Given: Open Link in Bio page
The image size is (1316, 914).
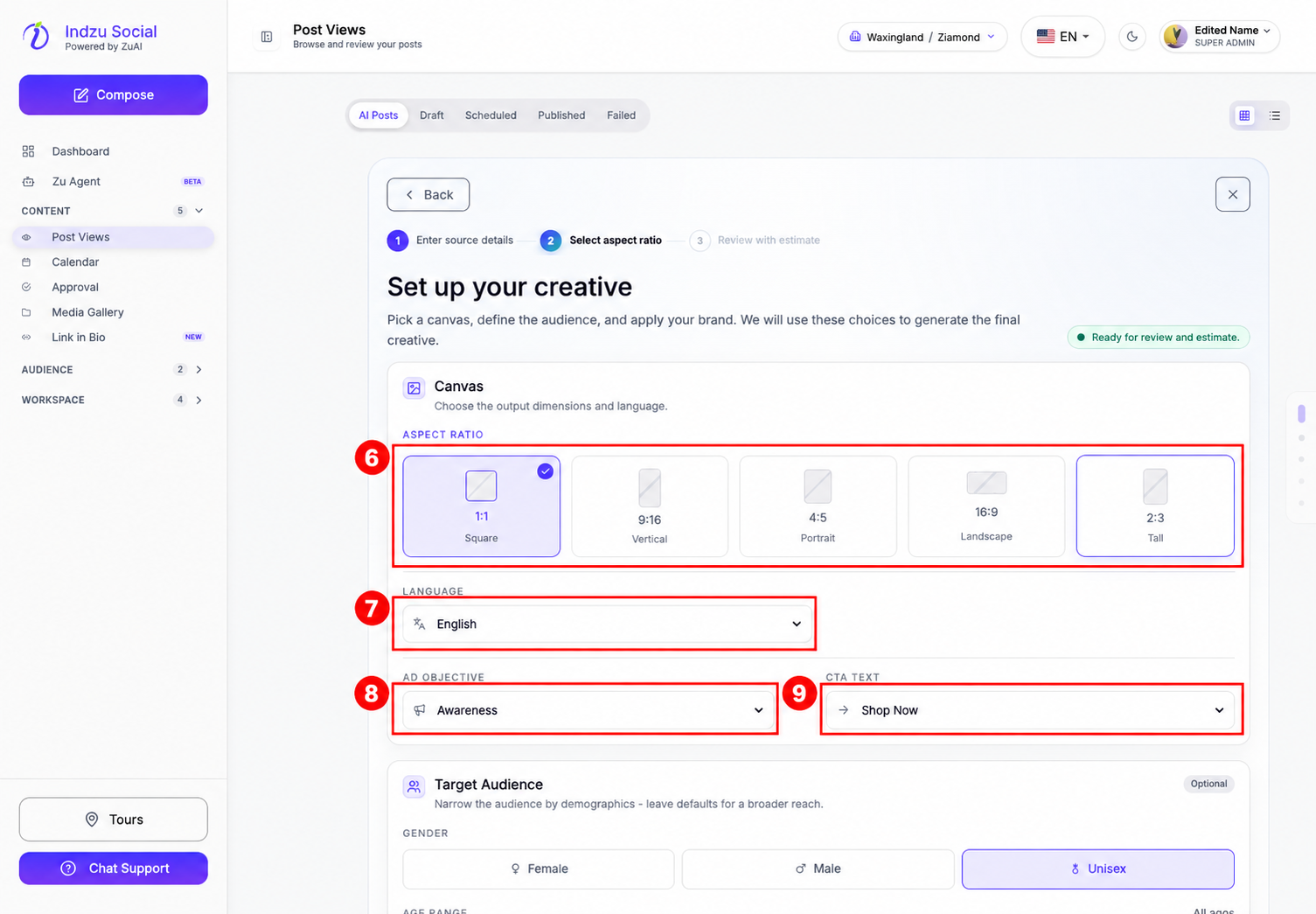Looking at the screenshot, I should [x=113, y=337].
